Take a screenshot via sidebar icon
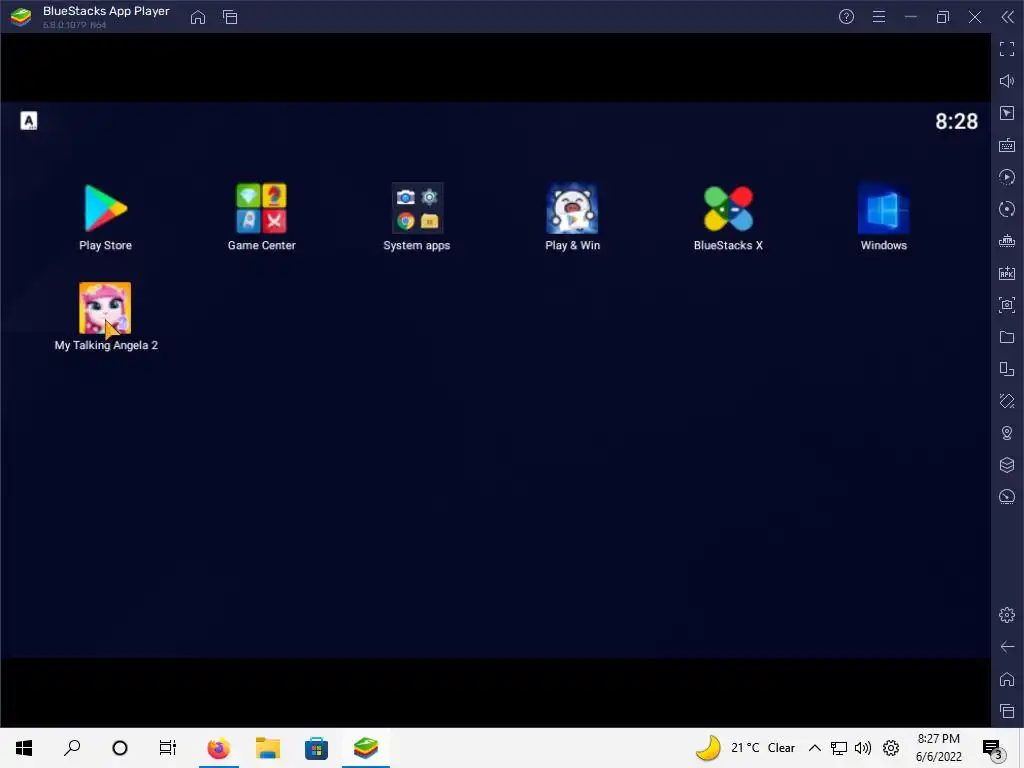Viewport: 1024px width, 768px height. (x=1007, y=305)
